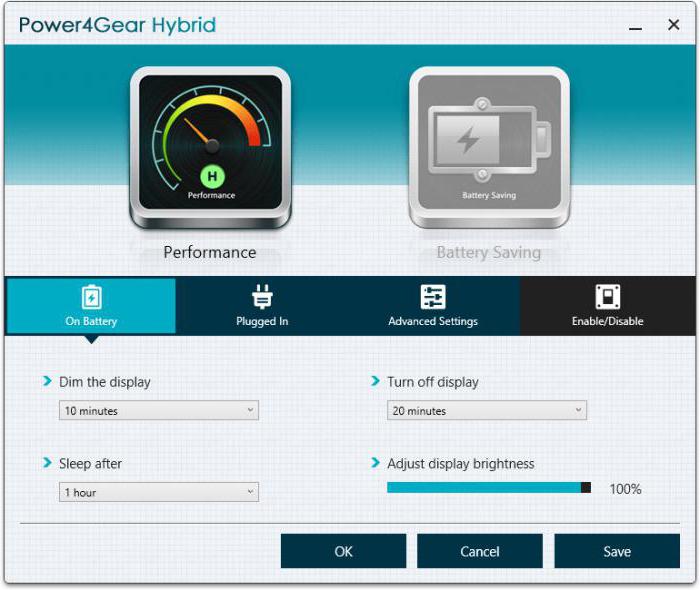700x590 pixels.
Task: Switch to the On Battery tab label
Action: [x=91, y=321]
